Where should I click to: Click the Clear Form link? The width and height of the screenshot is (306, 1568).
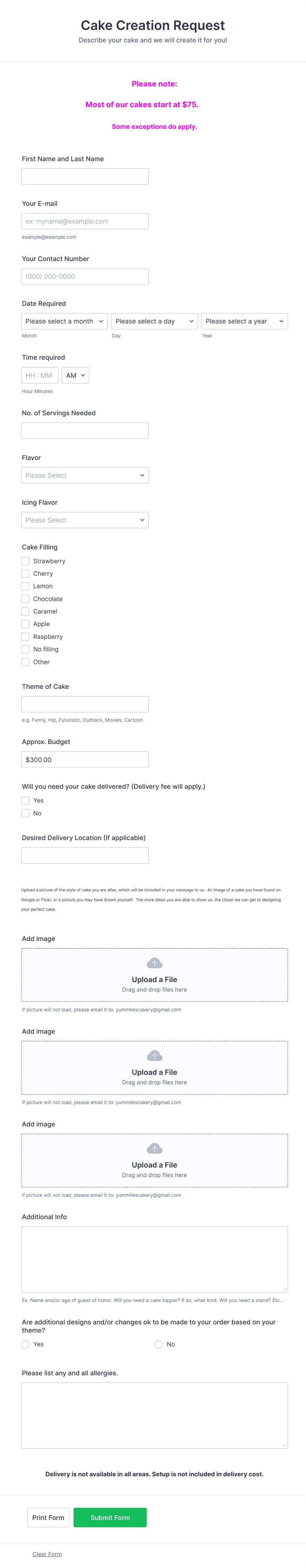47,1554
